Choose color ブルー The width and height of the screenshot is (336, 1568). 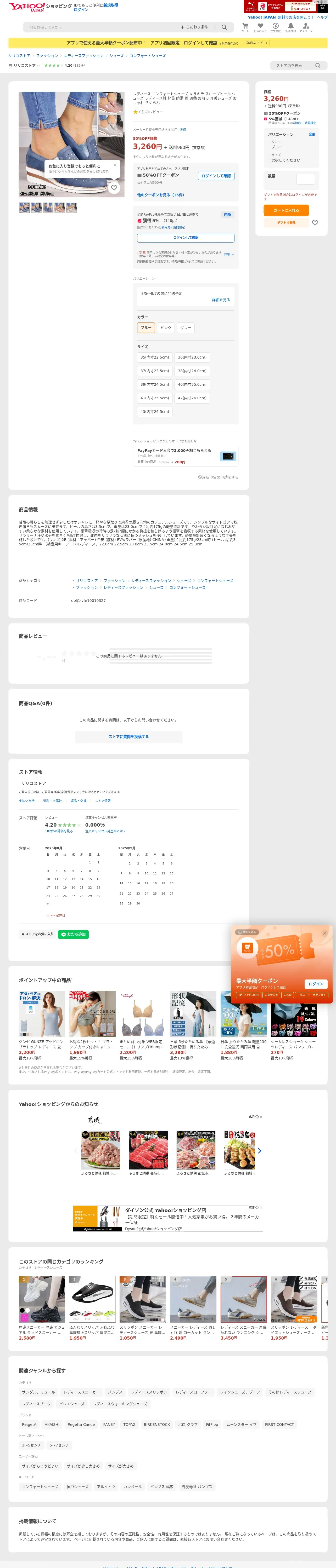coord(146,327)
